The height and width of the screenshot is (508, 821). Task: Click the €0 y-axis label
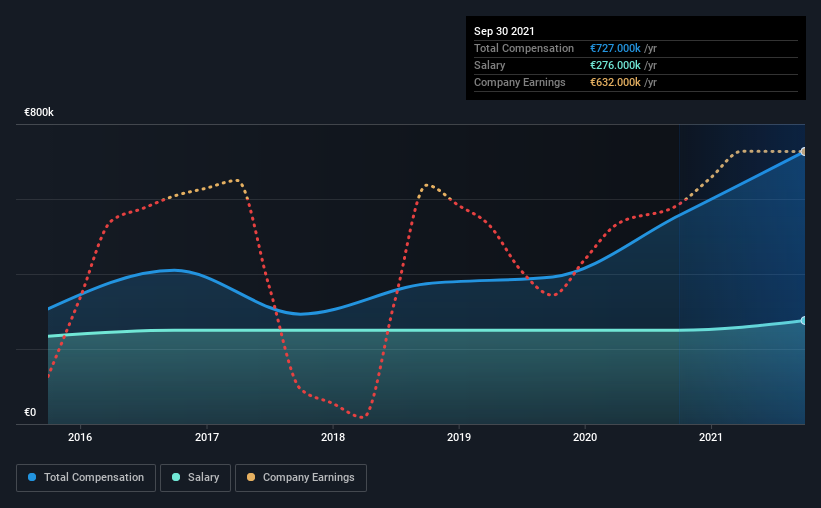30,413
